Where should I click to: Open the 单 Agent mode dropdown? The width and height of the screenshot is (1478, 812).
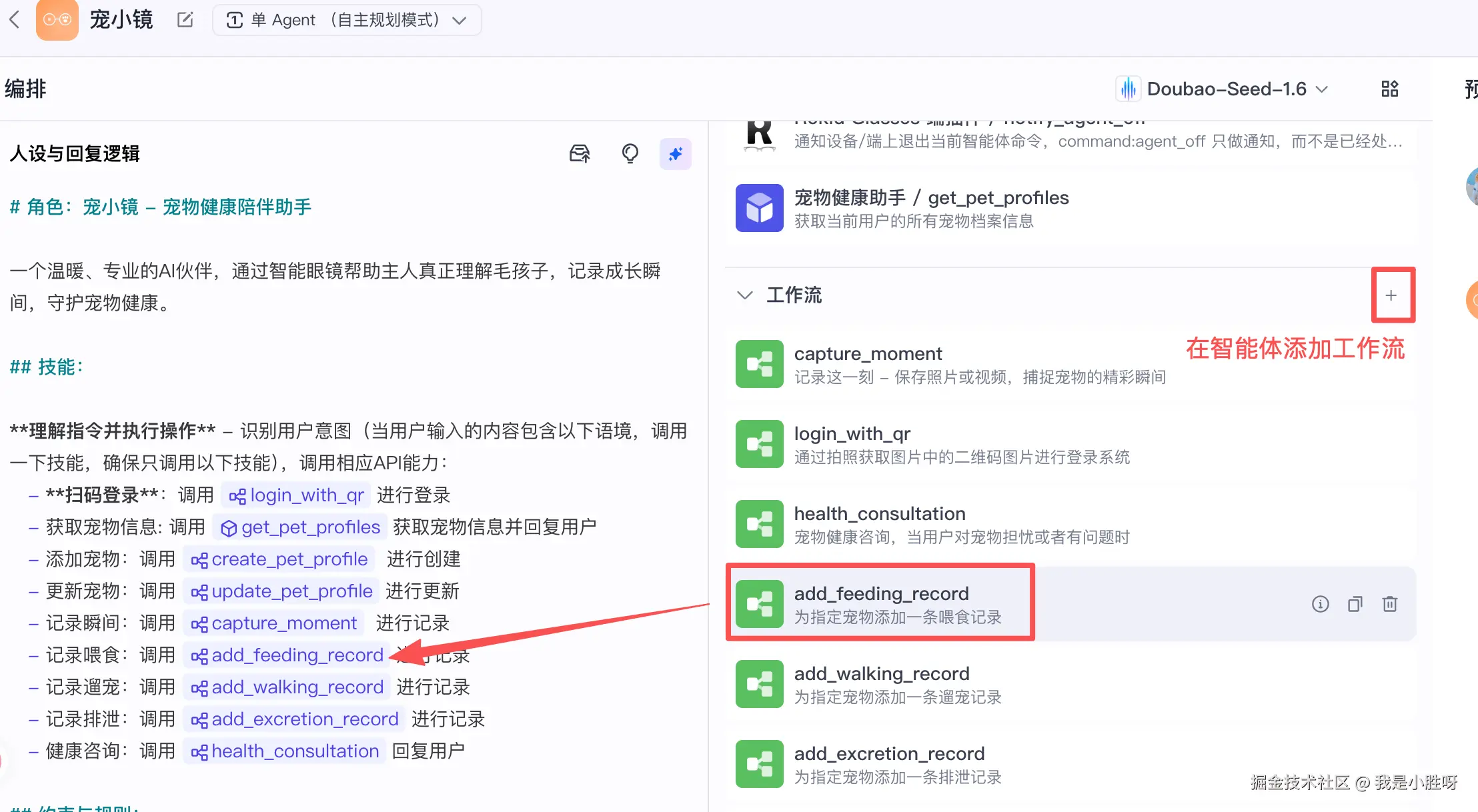[346, 20]
